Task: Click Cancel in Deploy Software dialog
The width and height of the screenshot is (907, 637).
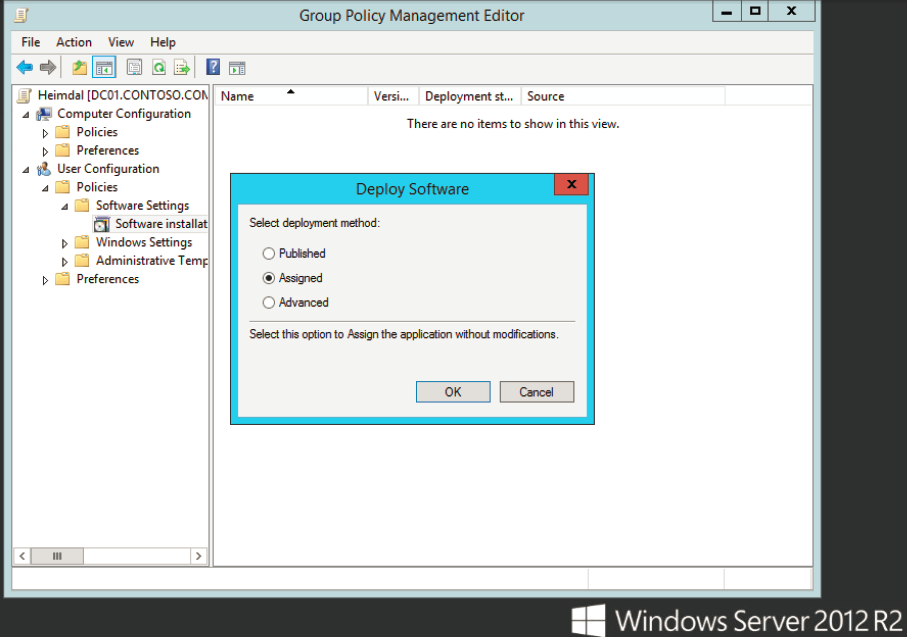Action: [536, 392]
